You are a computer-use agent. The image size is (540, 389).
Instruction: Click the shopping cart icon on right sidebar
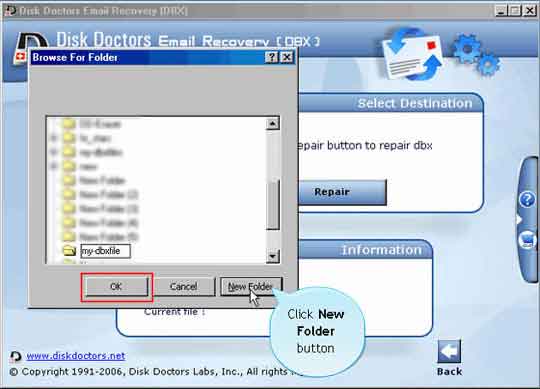[527, 239]
